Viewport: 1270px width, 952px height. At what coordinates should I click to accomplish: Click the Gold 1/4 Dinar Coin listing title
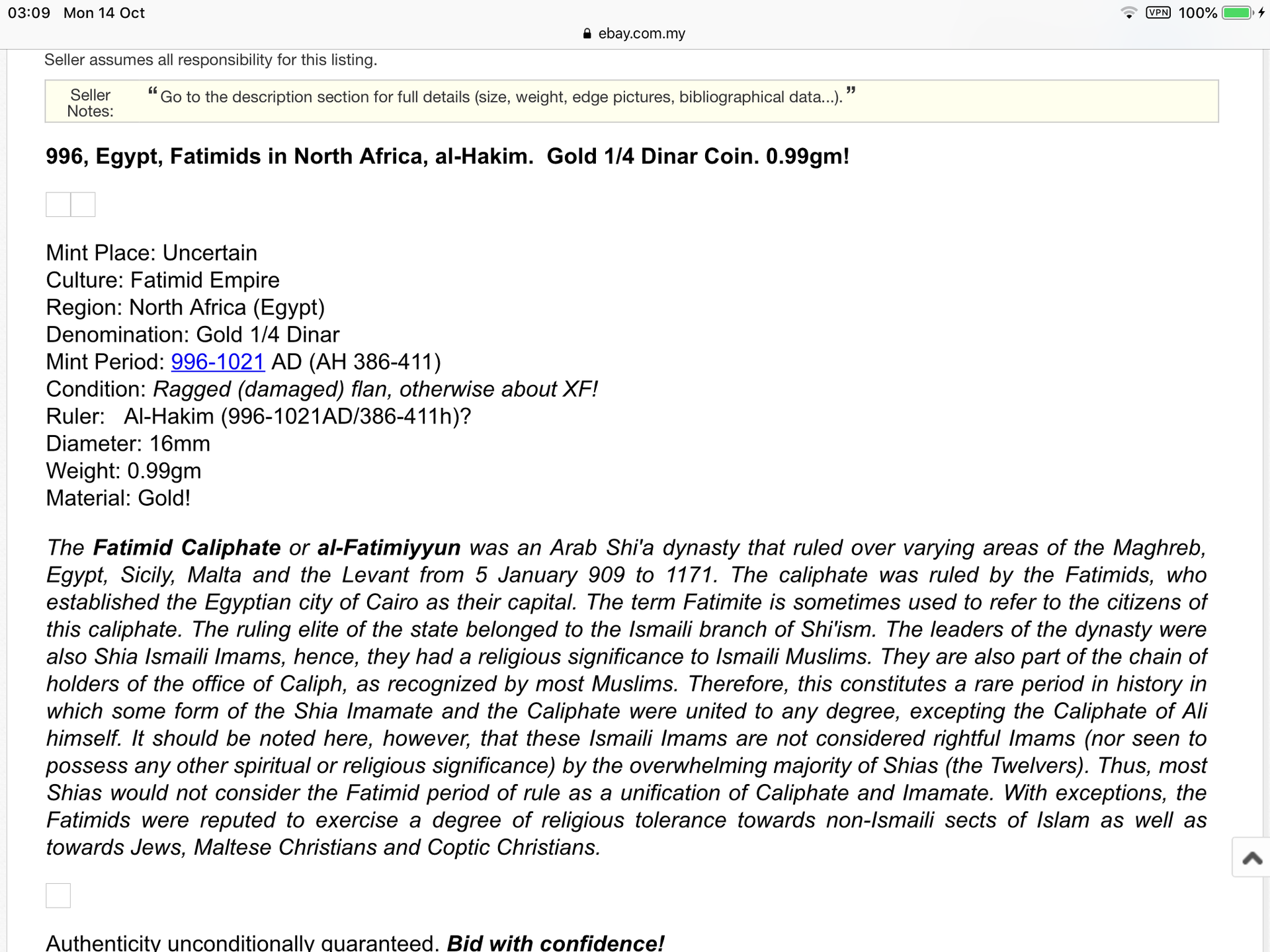[x=447, y=157]
